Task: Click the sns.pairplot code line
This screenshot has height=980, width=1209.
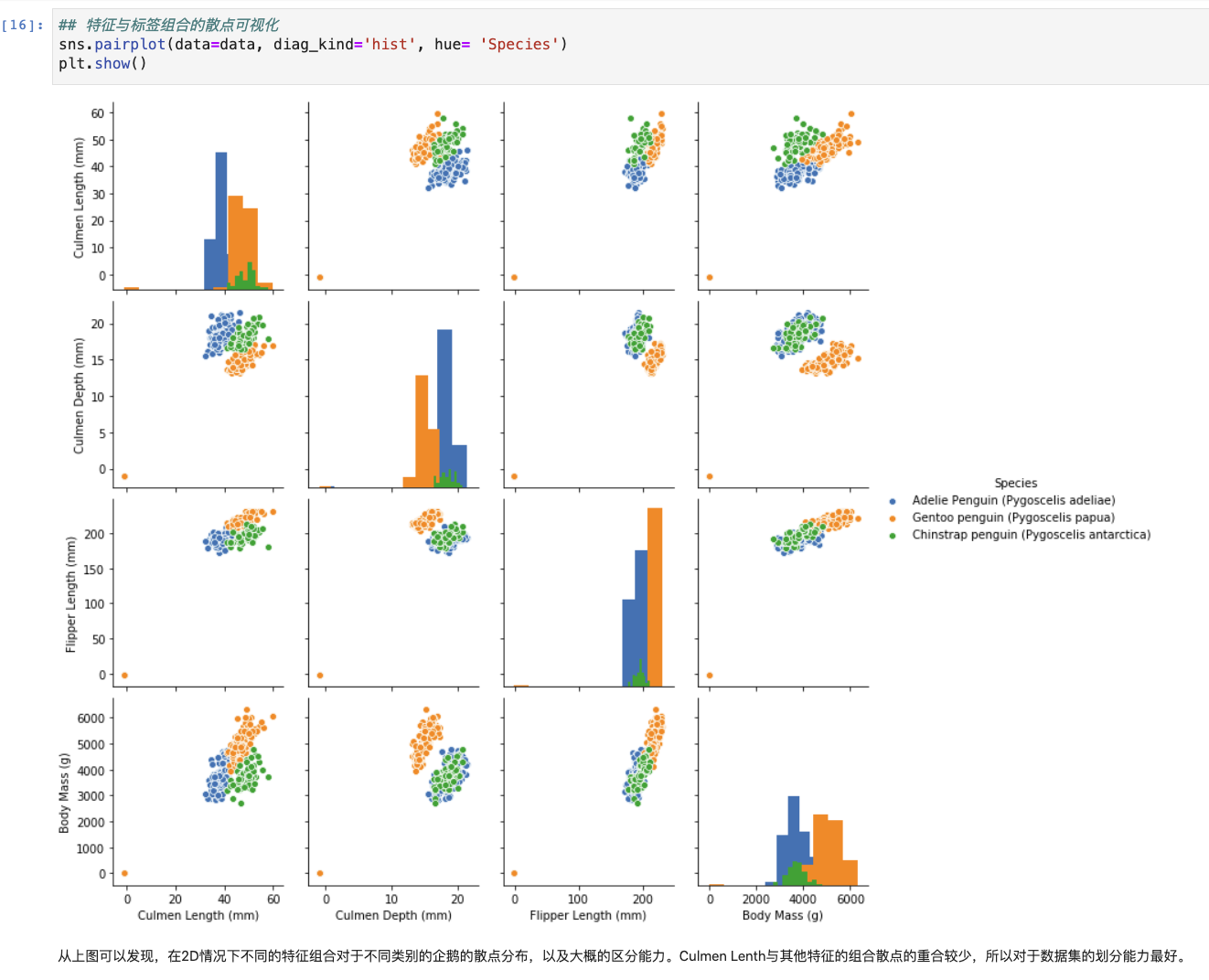Action: pos(313,44)
